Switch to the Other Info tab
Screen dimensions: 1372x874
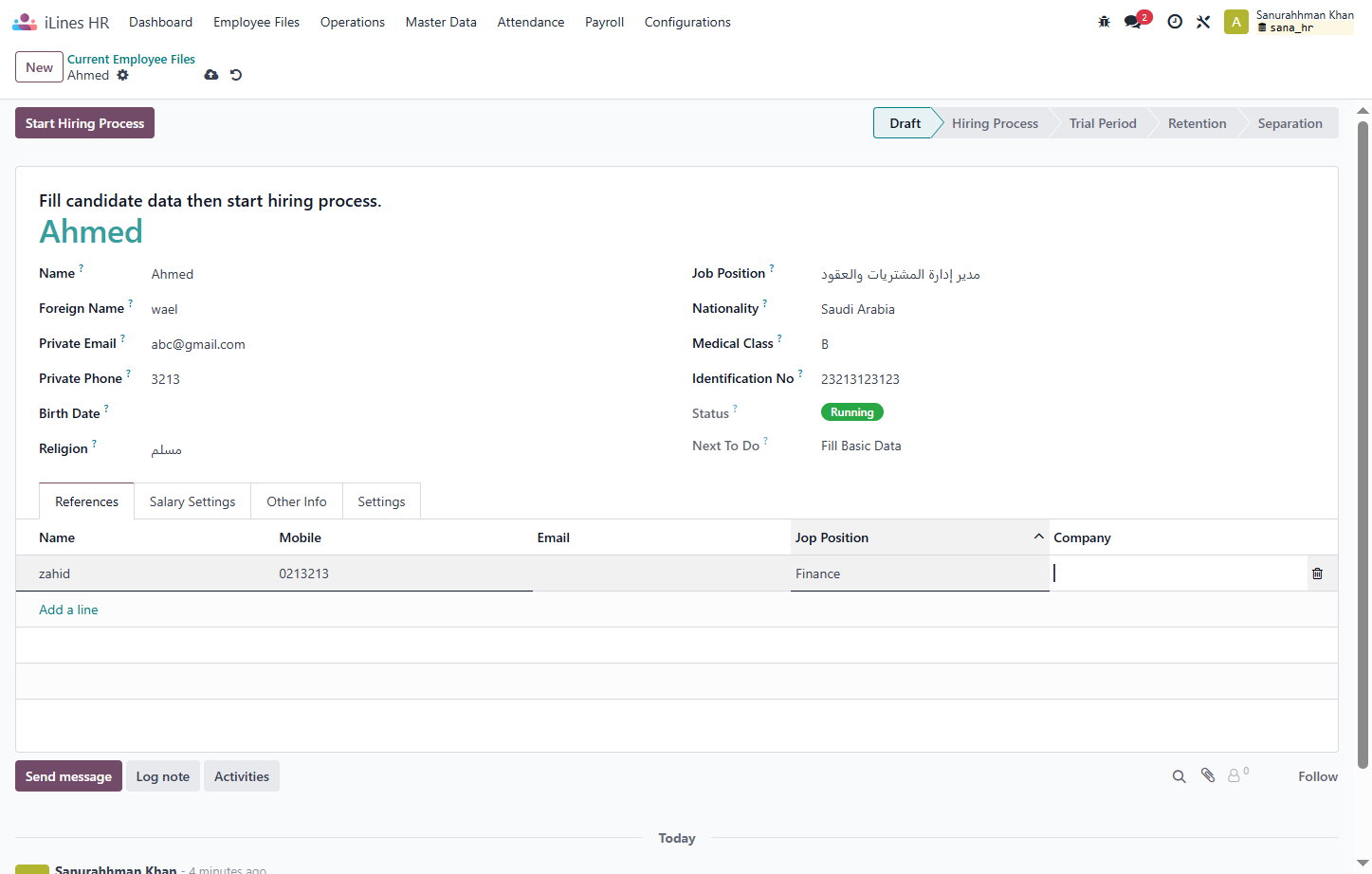(297, 501)
